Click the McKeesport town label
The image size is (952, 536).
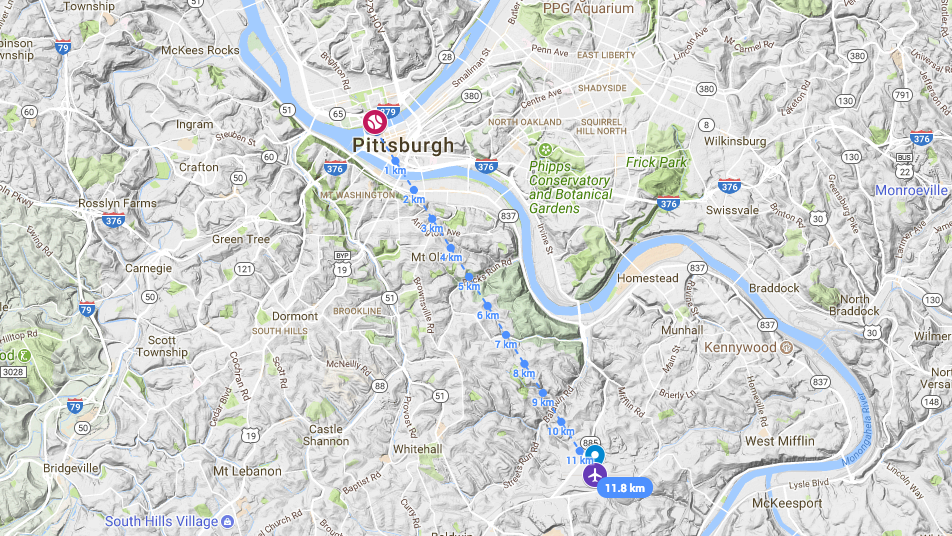pos(787,503)
